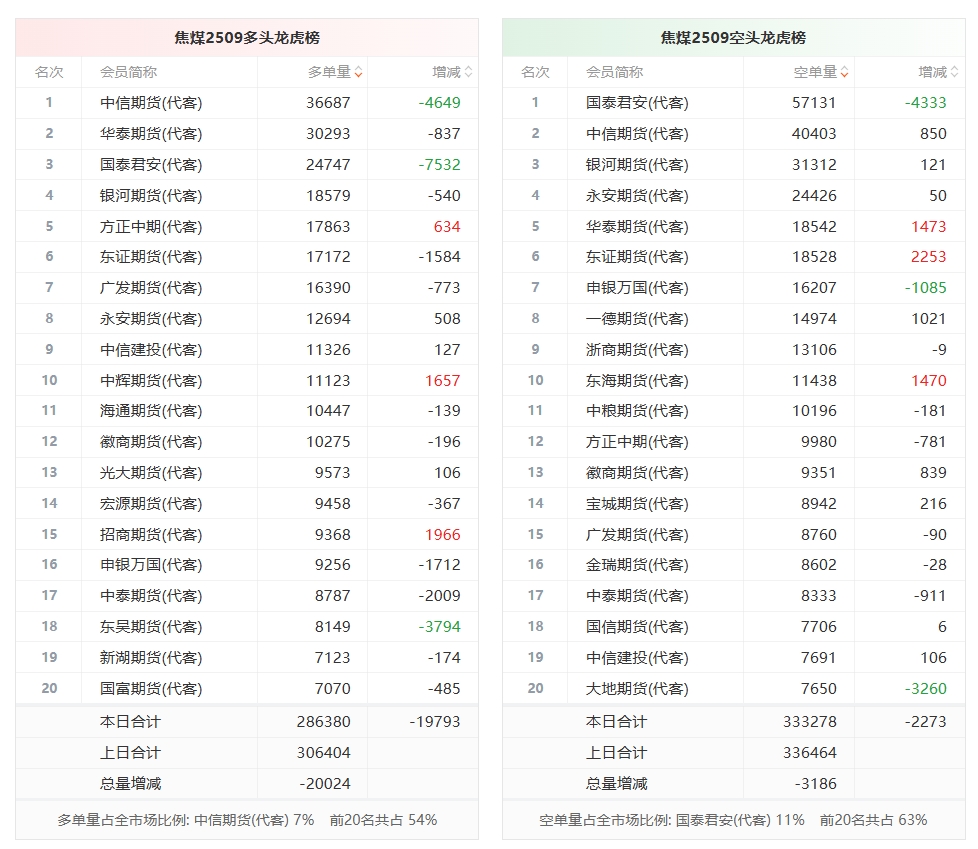The image size is (978, 849).
Task: Select short total change -3186
Action: (x=815, y=784)
